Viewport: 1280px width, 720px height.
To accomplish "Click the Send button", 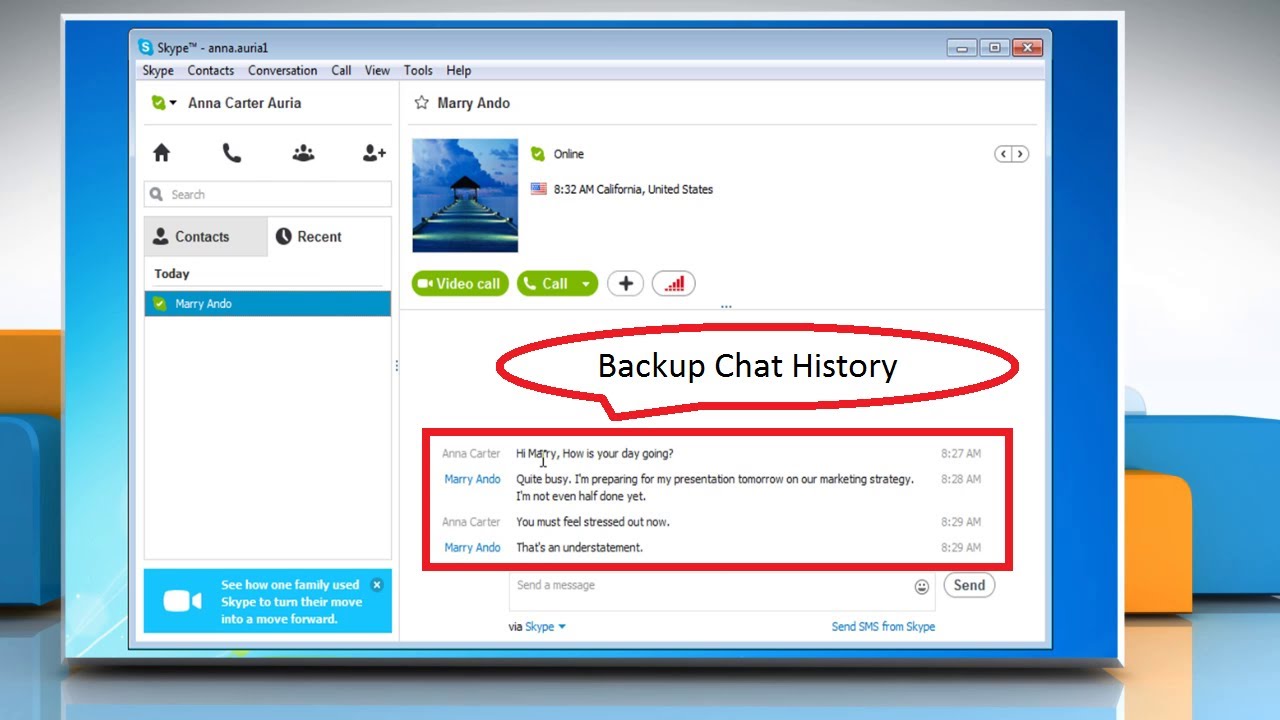I will pyautogui.click(x=969, y=586).
